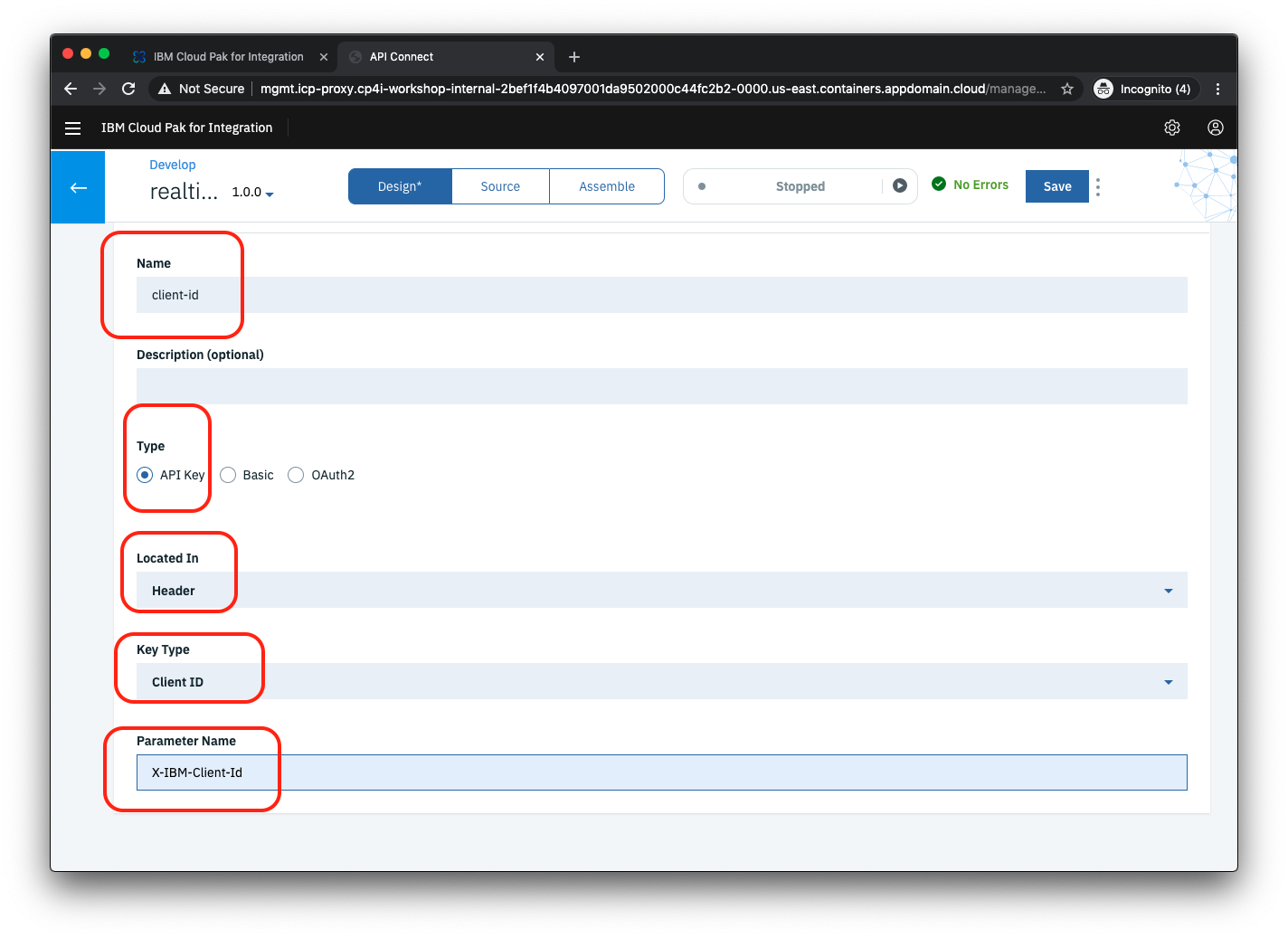Click the browser back arrow
The image size is (1288, 938).
point(71,89)
